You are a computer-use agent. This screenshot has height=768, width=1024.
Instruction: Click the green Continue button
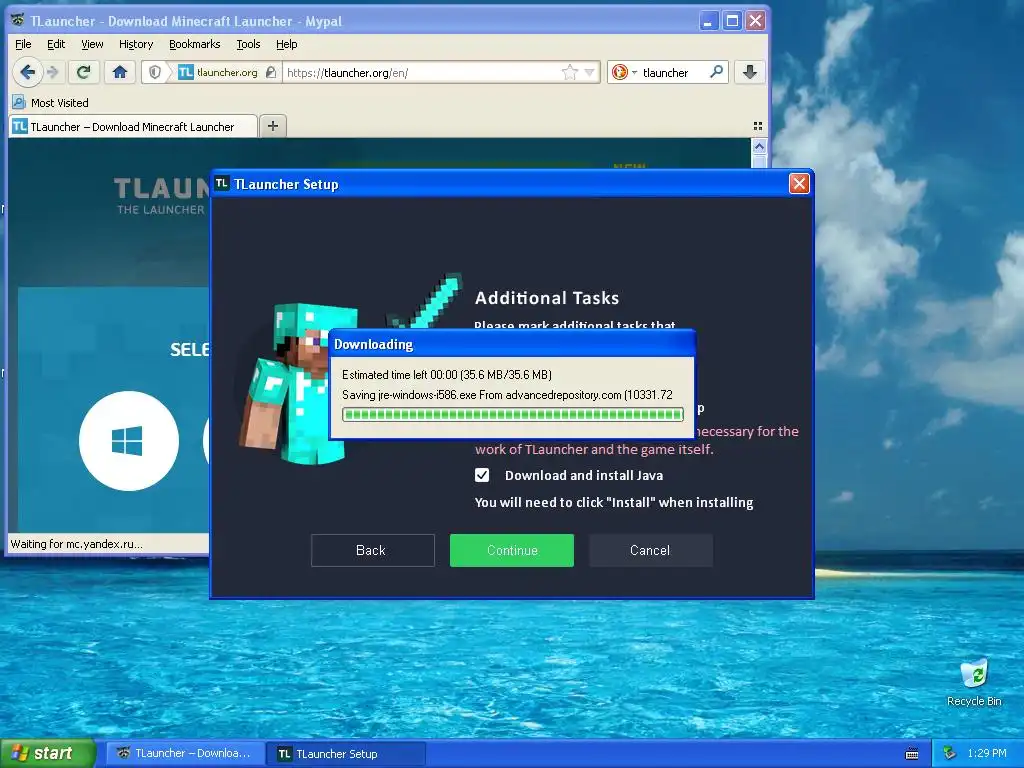[512, 550]
